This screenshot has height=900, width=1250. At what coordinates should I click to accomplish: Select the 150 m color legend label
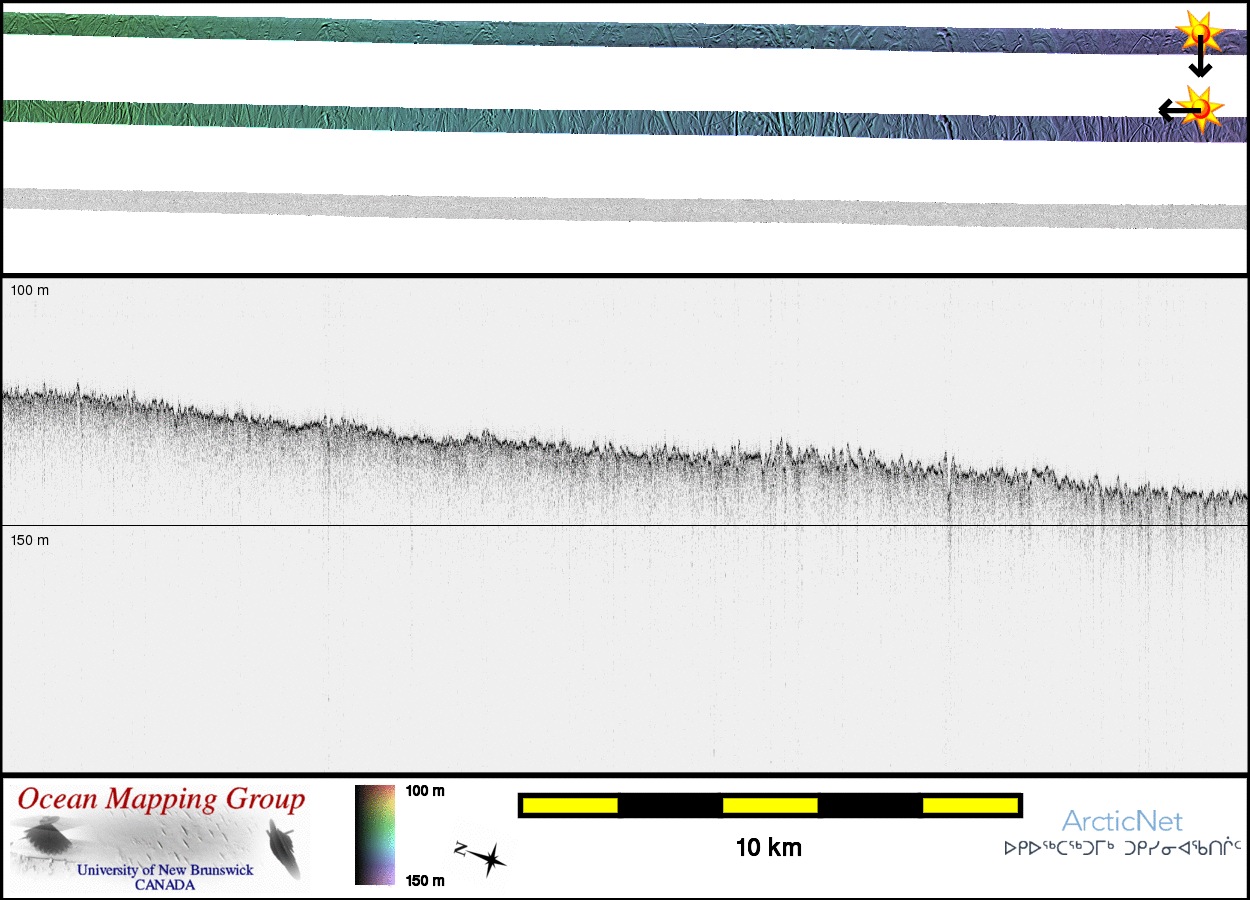[425, 880]
